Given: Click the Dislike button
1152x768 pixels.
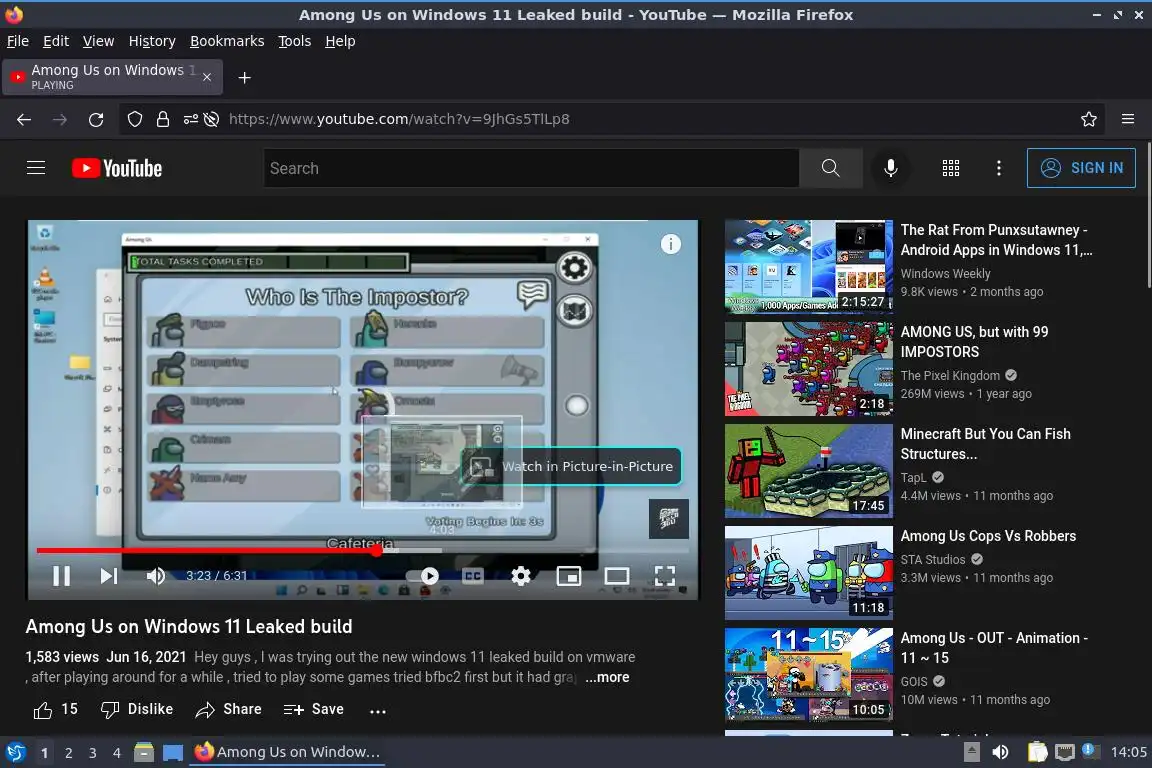Looking at the screenshot, I should click(137, 709).
